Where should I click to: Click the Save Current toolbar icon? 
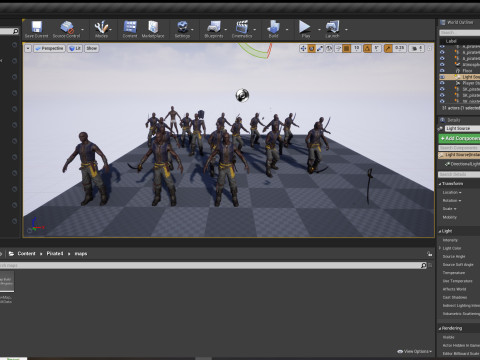[x=36, y=29]
